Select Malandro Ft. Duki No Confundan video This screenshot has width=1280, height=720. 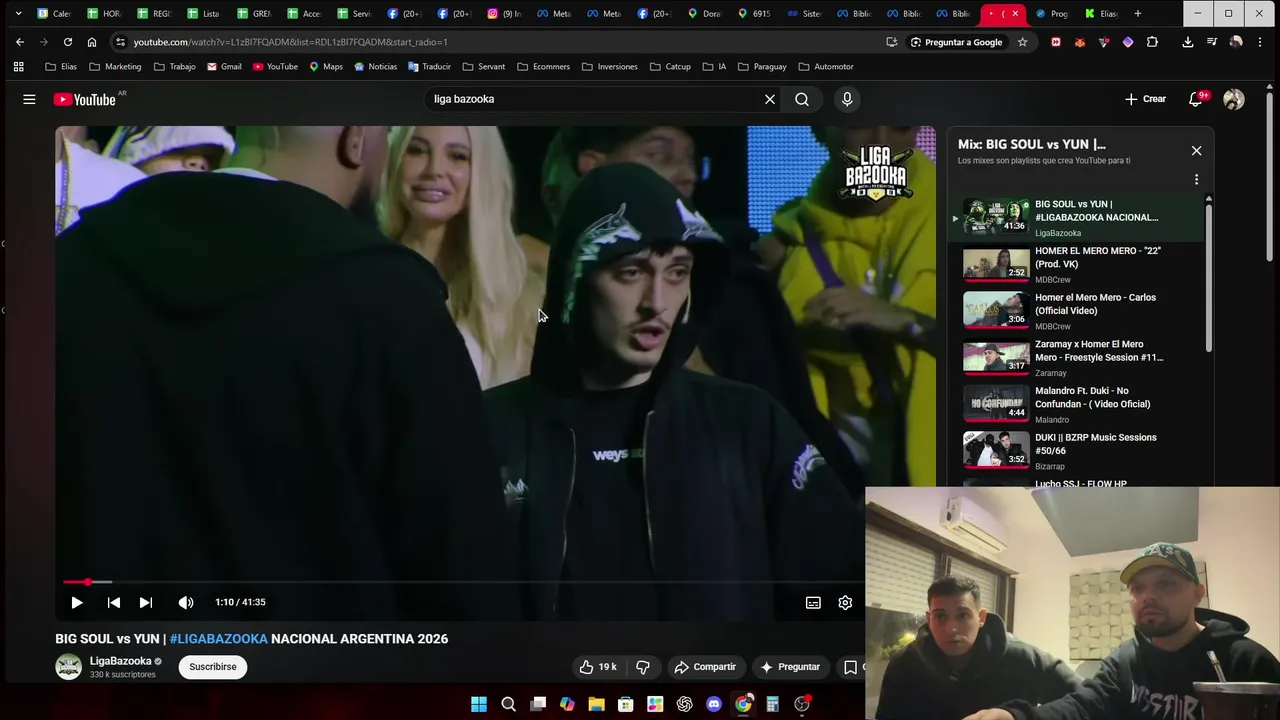tap(1078, 405)
